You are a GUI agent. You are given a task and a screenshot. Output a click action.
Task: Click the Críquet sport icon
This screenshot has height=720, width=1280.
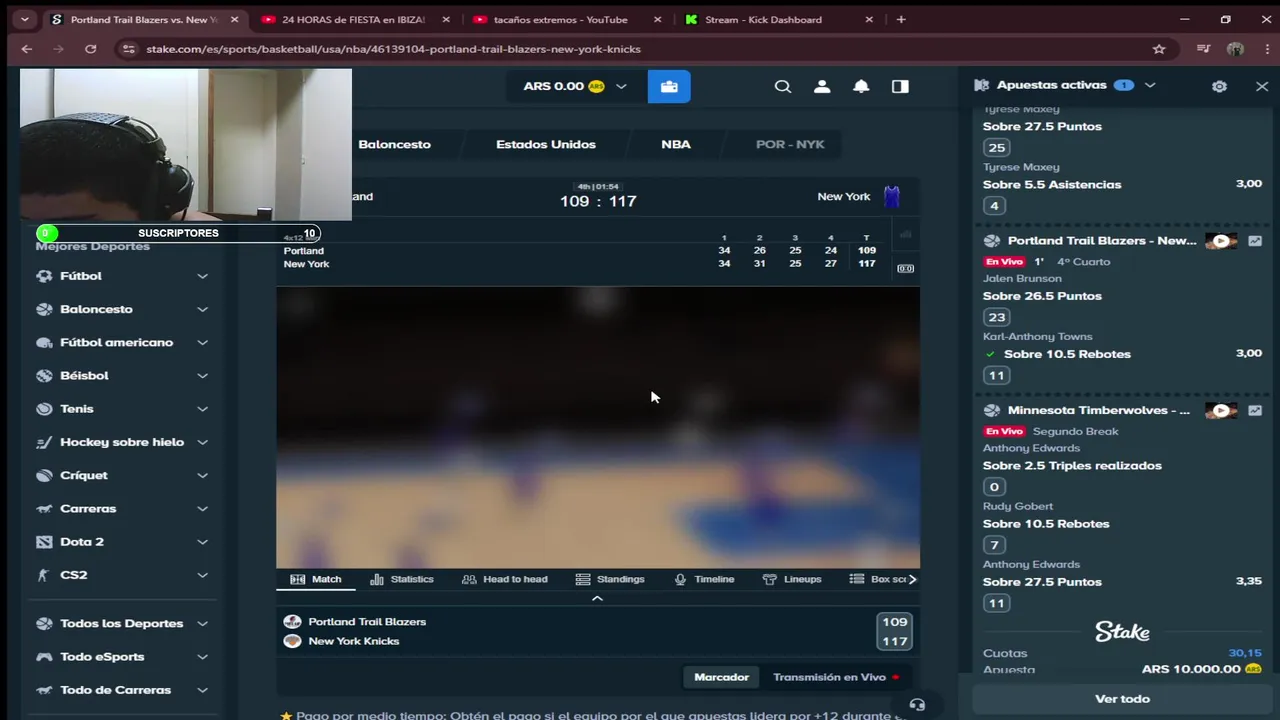coord(44,475)
